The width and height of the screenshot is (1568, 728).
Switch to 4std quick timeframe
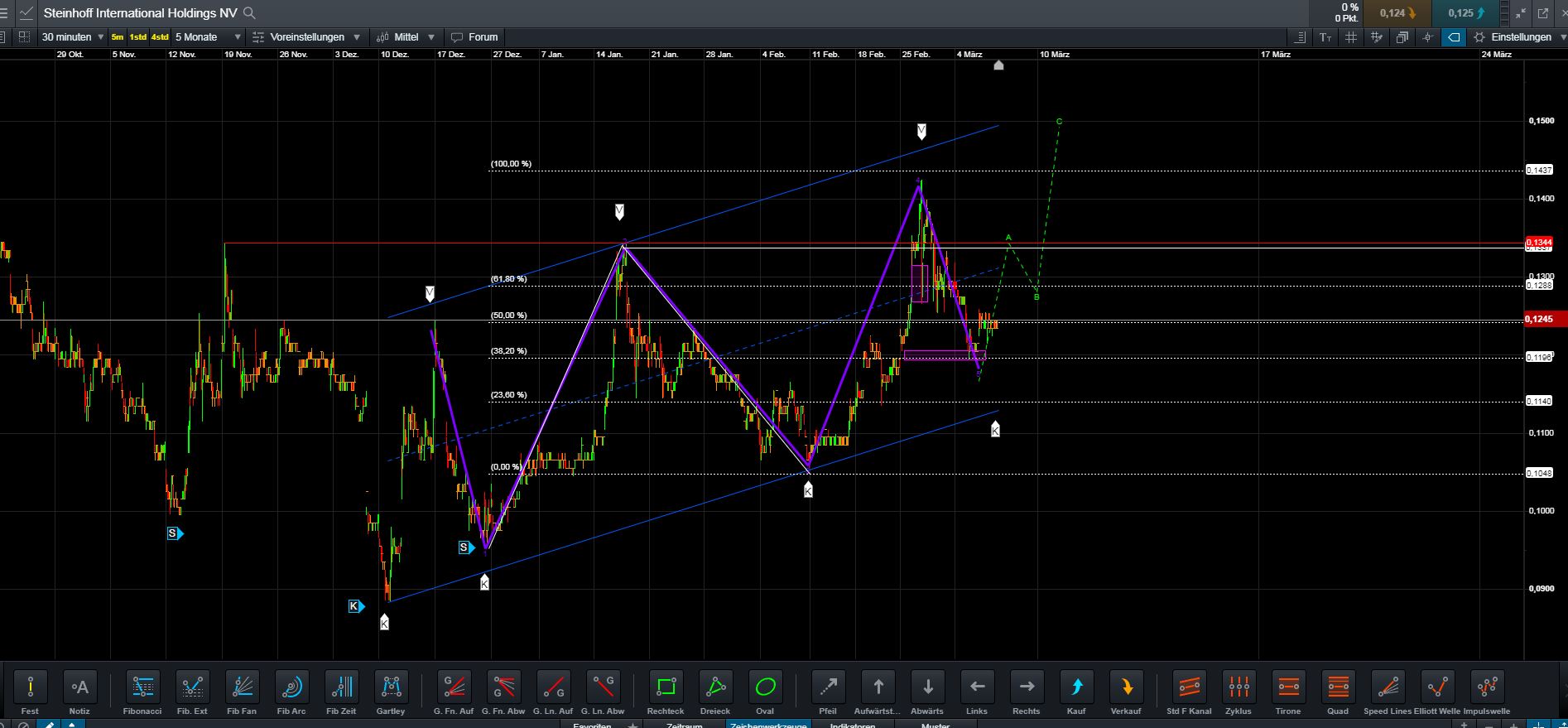tap(160, 37)
